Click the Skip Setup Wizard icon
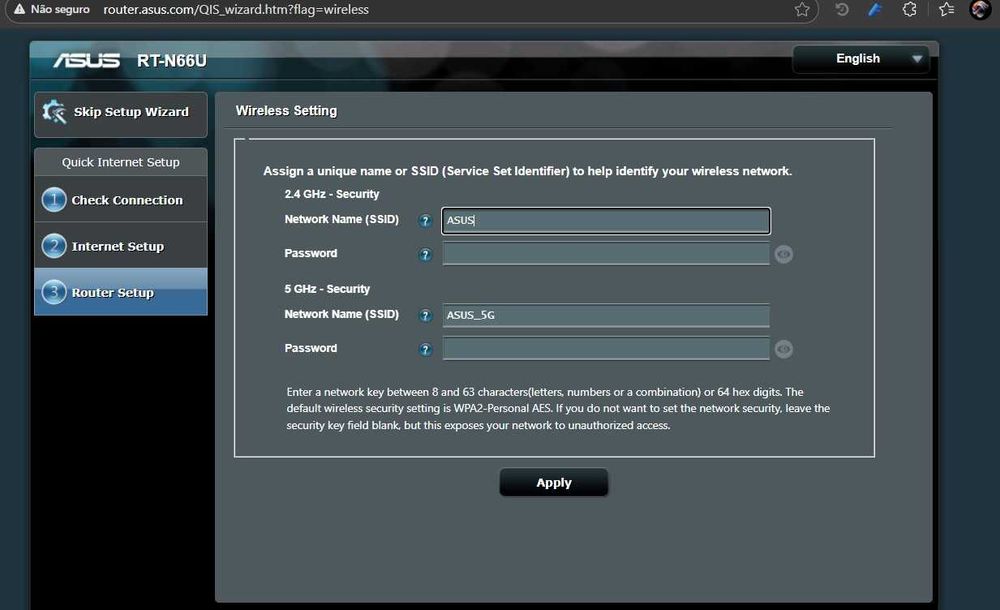 click(x=54, y=112)
